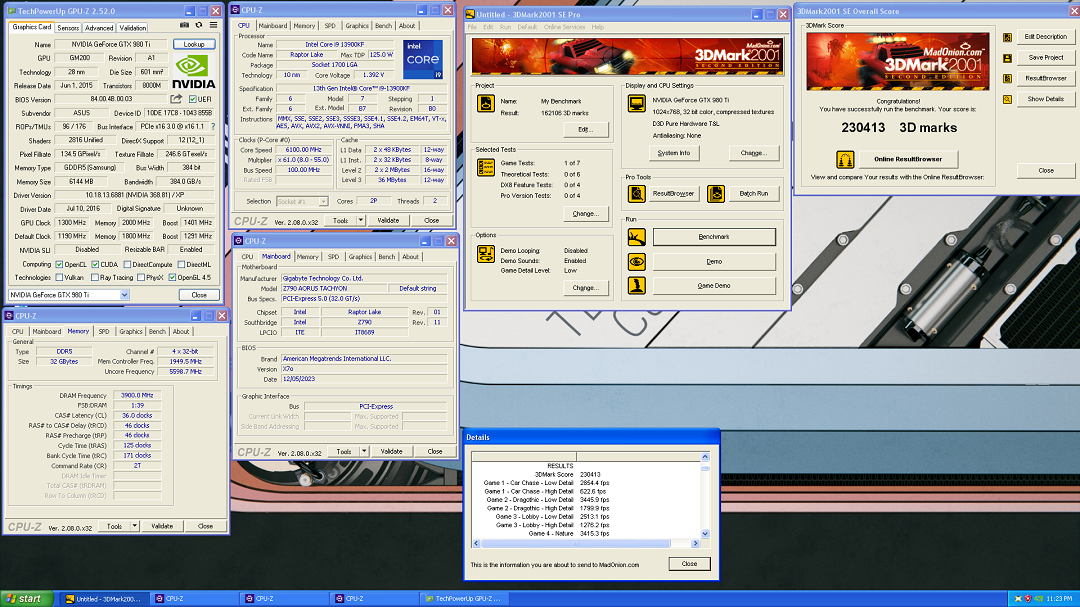Switch to Advanced tab in GPU-Z
The height and width of the screenshot is (607, 1080).
click(x=98, y=28)
